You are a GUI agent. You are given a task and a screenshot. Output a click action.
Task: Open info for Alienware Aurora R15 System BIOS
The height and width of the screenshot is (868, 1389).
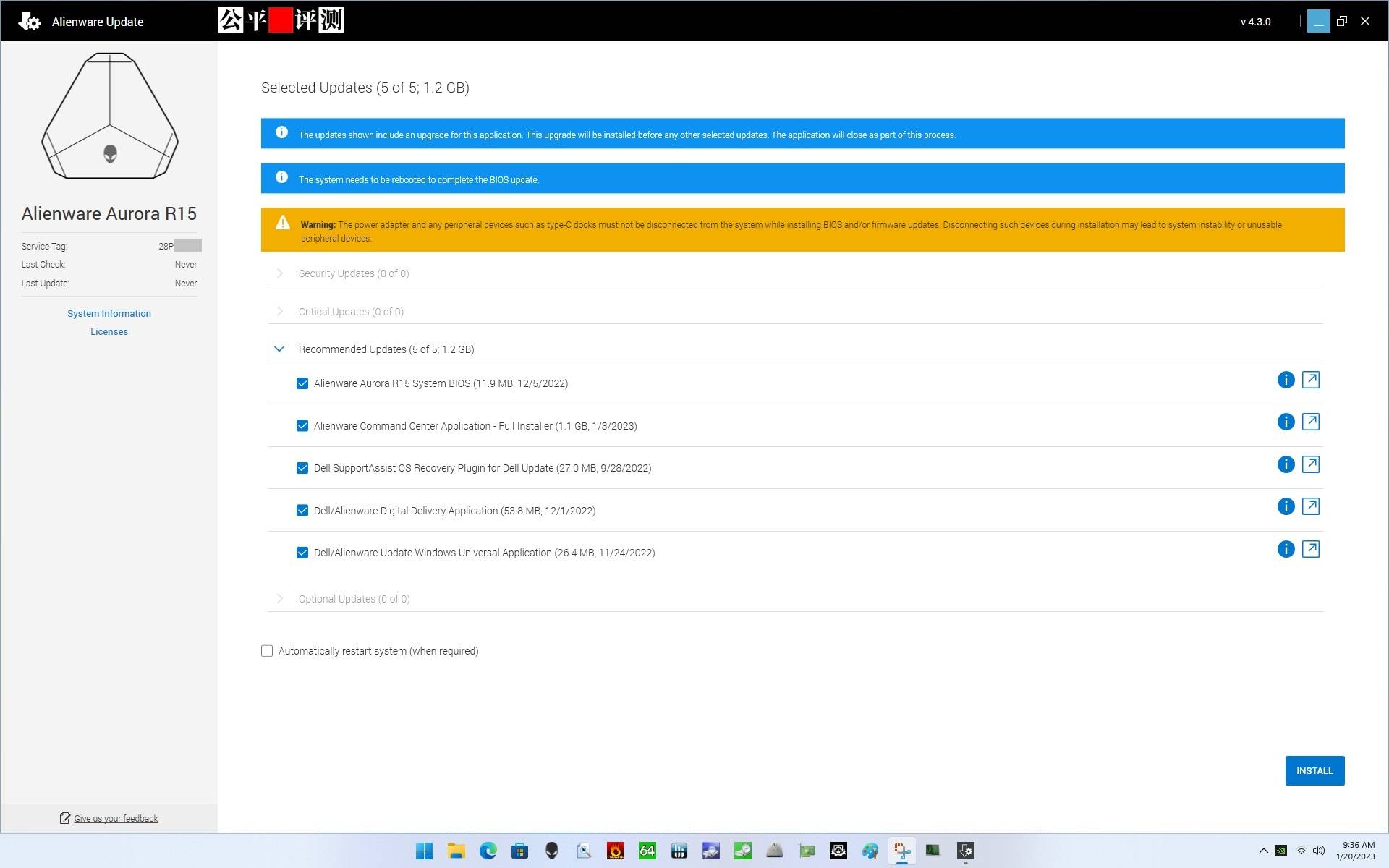coord(1285,380)
